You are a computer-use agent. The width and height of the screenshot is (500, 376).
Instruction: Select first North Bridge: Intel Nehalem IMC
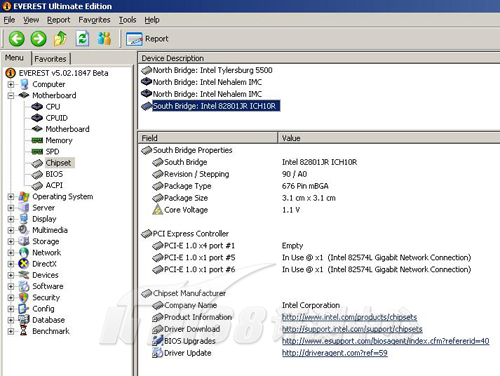[207, 82]
